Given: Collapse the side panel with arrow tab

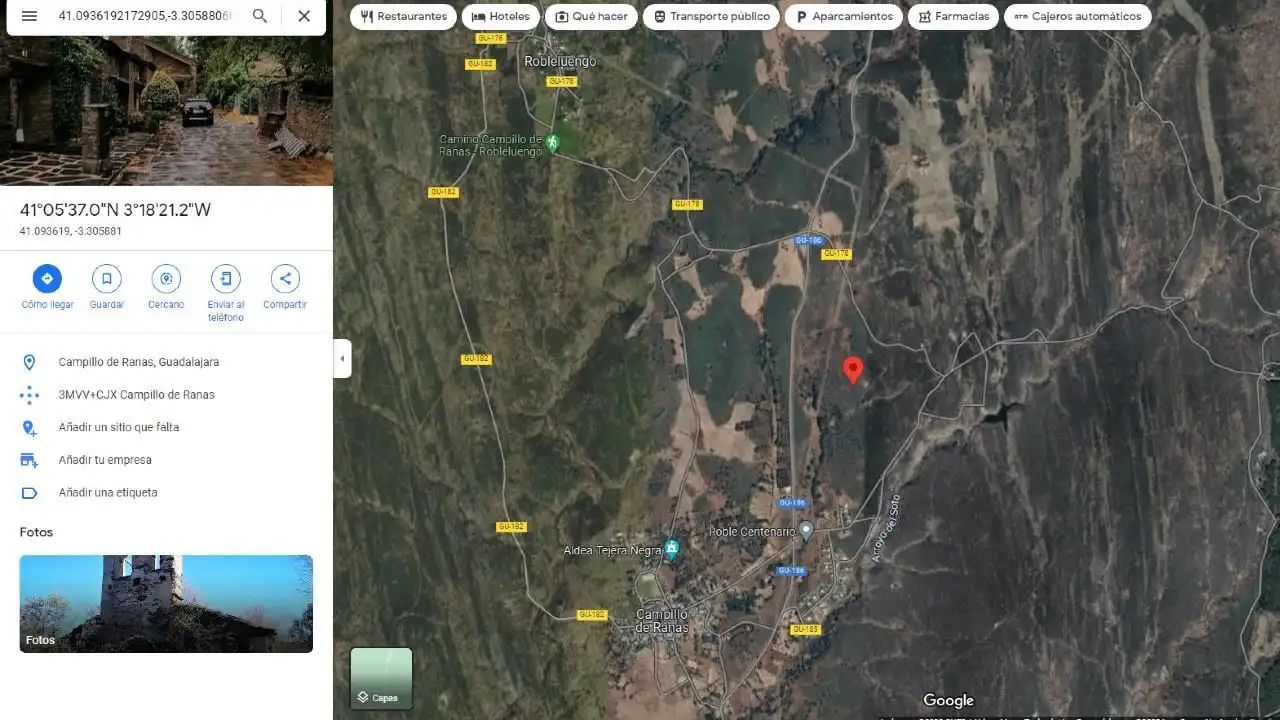Looking at the screenshot, I should [342, 358].
